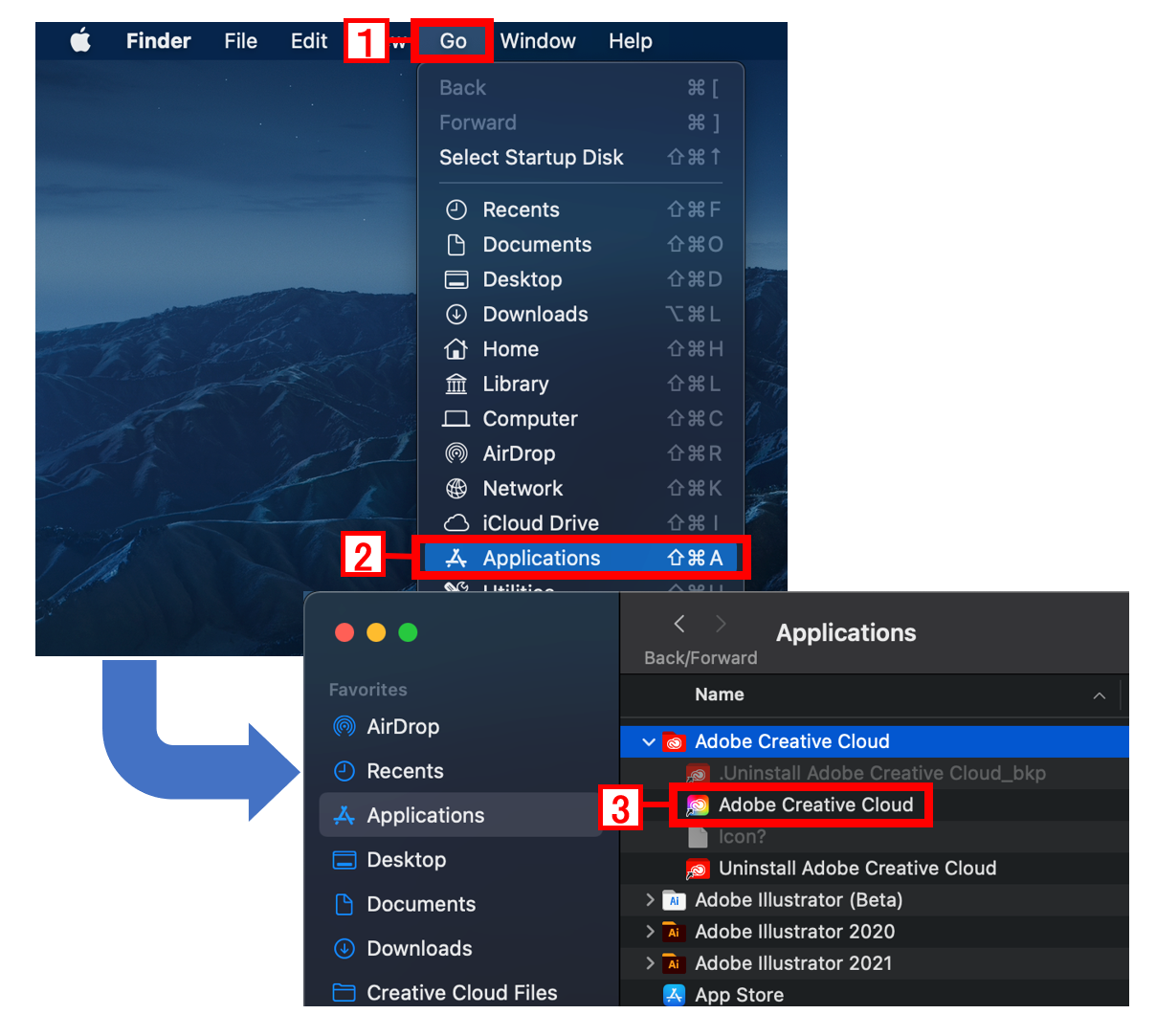Select App Store in the list
This screenshot has height=1036, width=1156.
875,993
